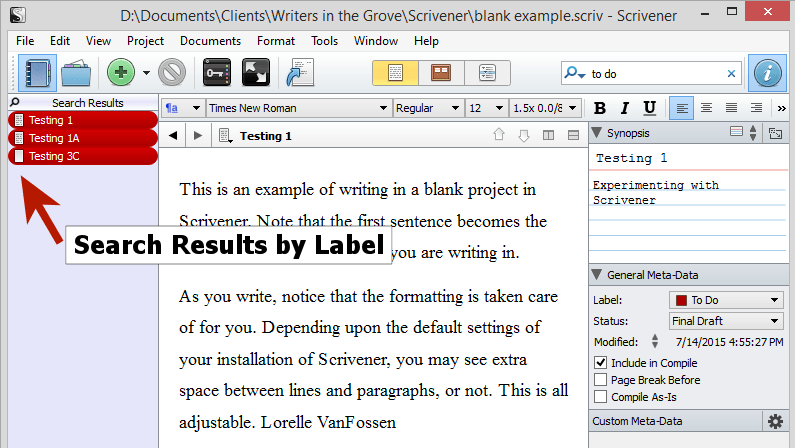Clear the search field with X
The image size is (795, 448).
coord(731,74)
